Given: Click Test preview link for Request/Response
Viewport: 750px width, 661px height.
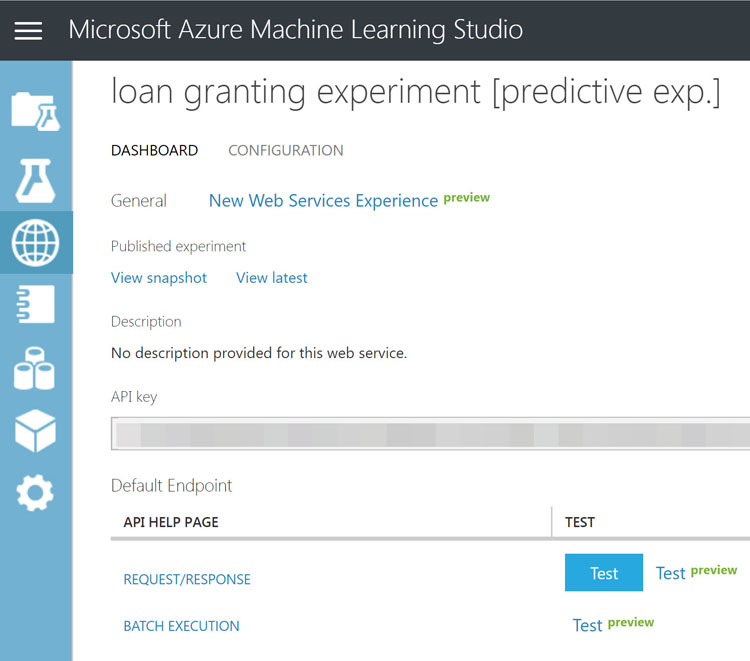Looking at the screenshot, I should (696, 573).
